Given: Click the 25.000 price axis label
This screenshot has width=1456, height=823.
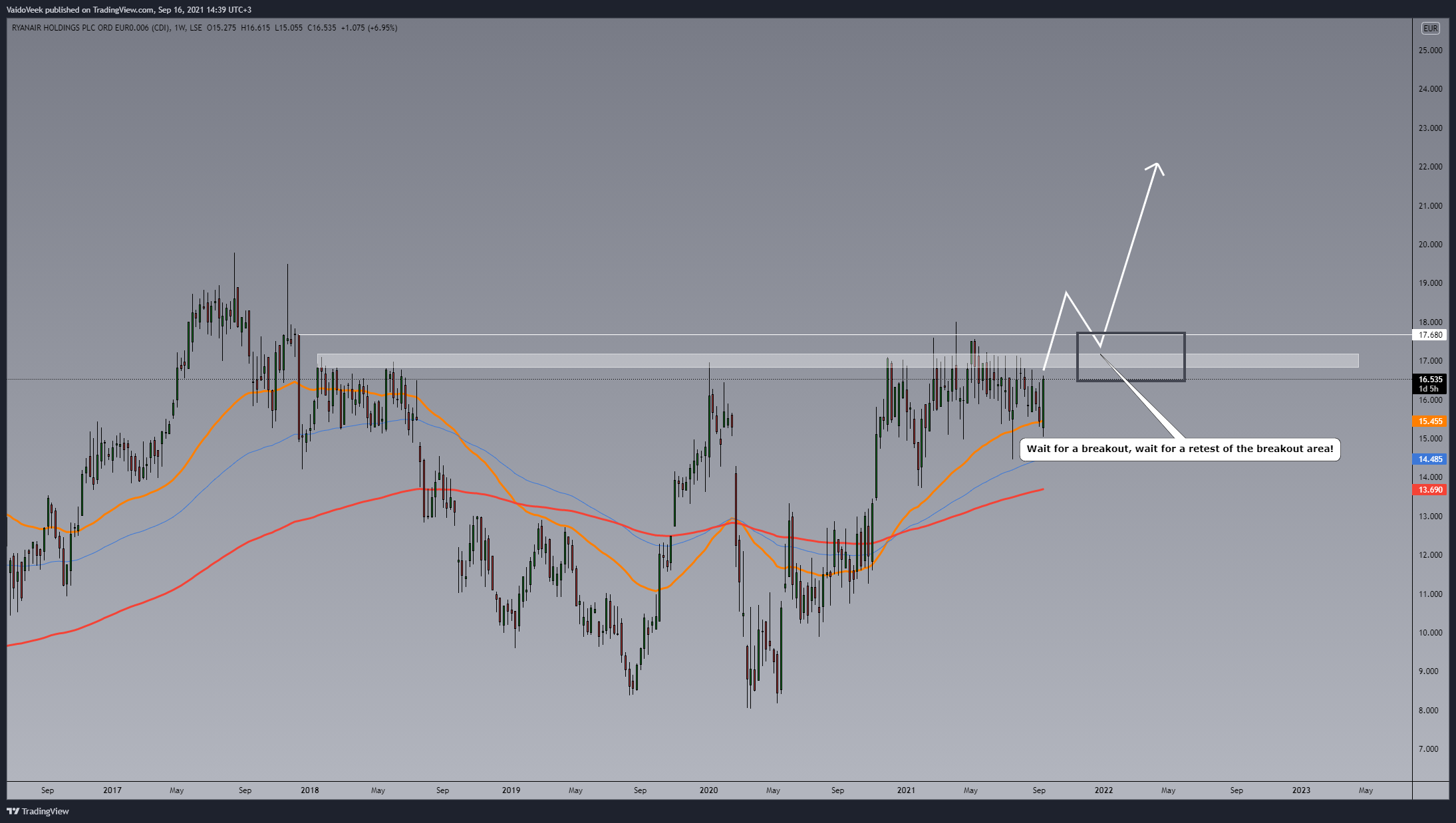Looking at the screenshot, I should pyautogui.click(x=1430, y=51).
